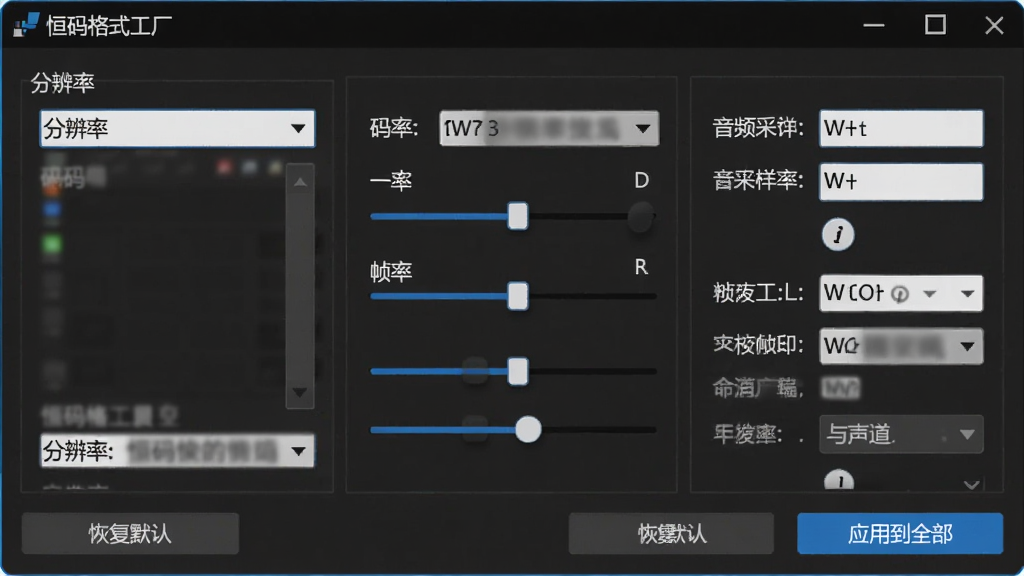Click the scroll-down arrow in the left list
Screen dimensions: 1024x576
(300, 392)
